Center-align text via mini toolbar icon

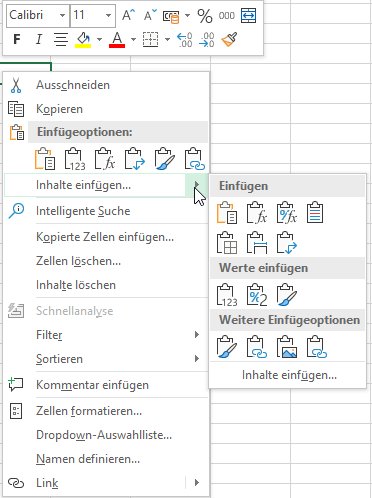(61, 39)
